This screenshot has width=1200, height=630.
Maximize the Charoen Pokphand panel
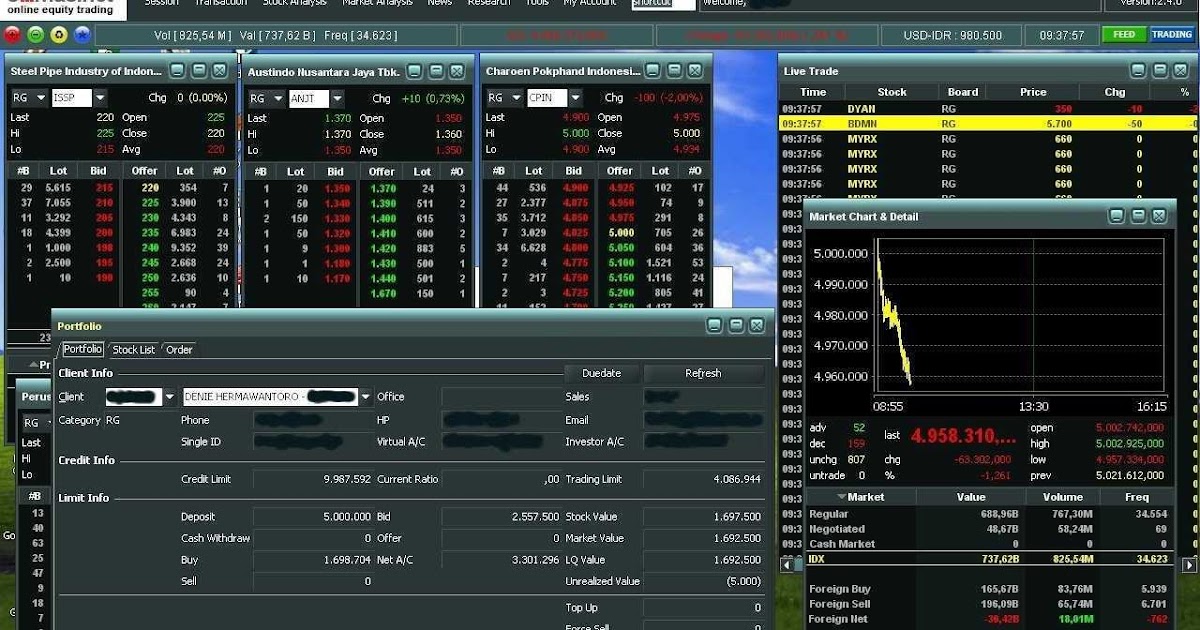click(x=674, y=71)
